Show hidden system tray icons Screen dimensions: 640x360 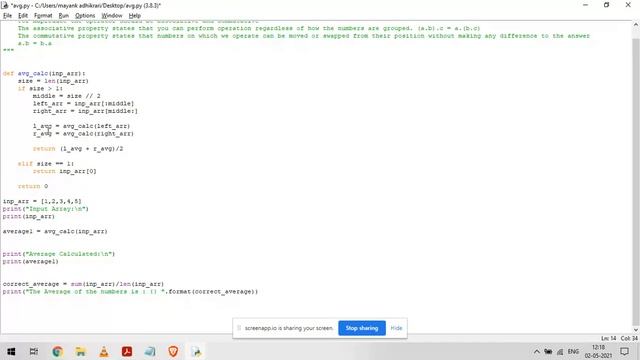tap(537, 351)
